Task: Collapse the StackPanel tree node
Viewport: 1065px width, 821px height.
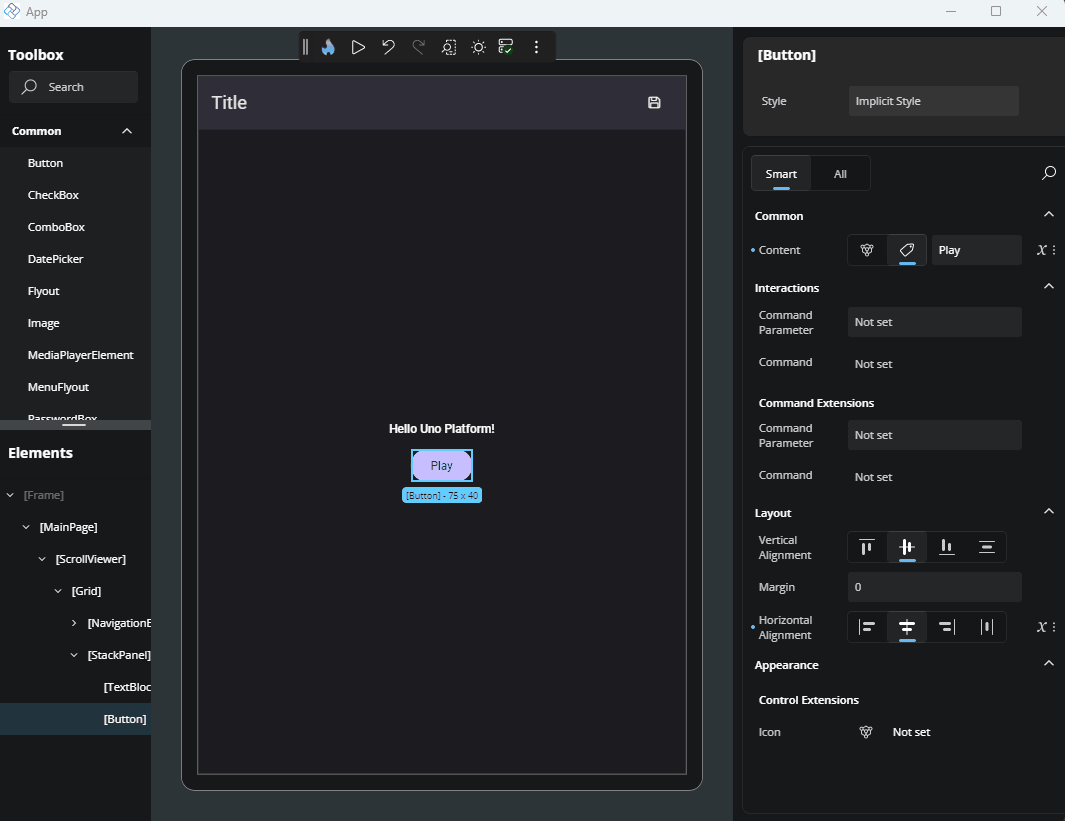Action: (x=72, y=654)
